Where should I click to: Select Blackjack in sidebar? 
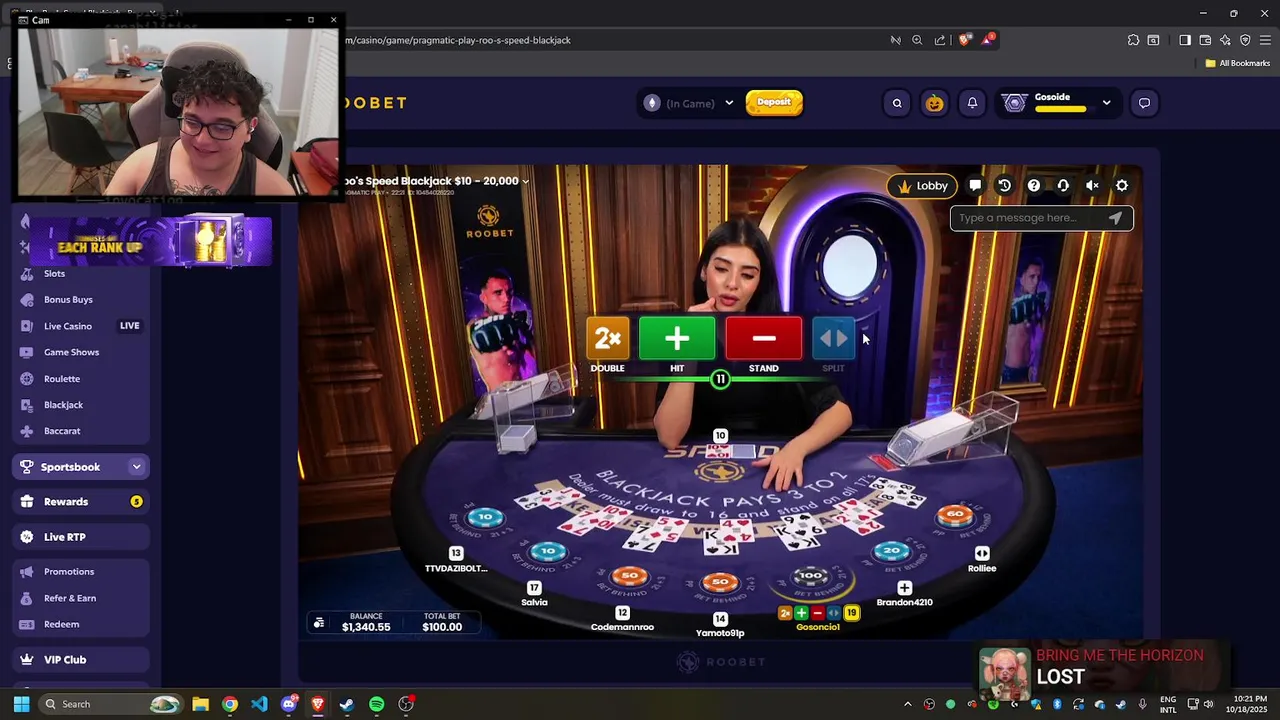click(63, 405)
